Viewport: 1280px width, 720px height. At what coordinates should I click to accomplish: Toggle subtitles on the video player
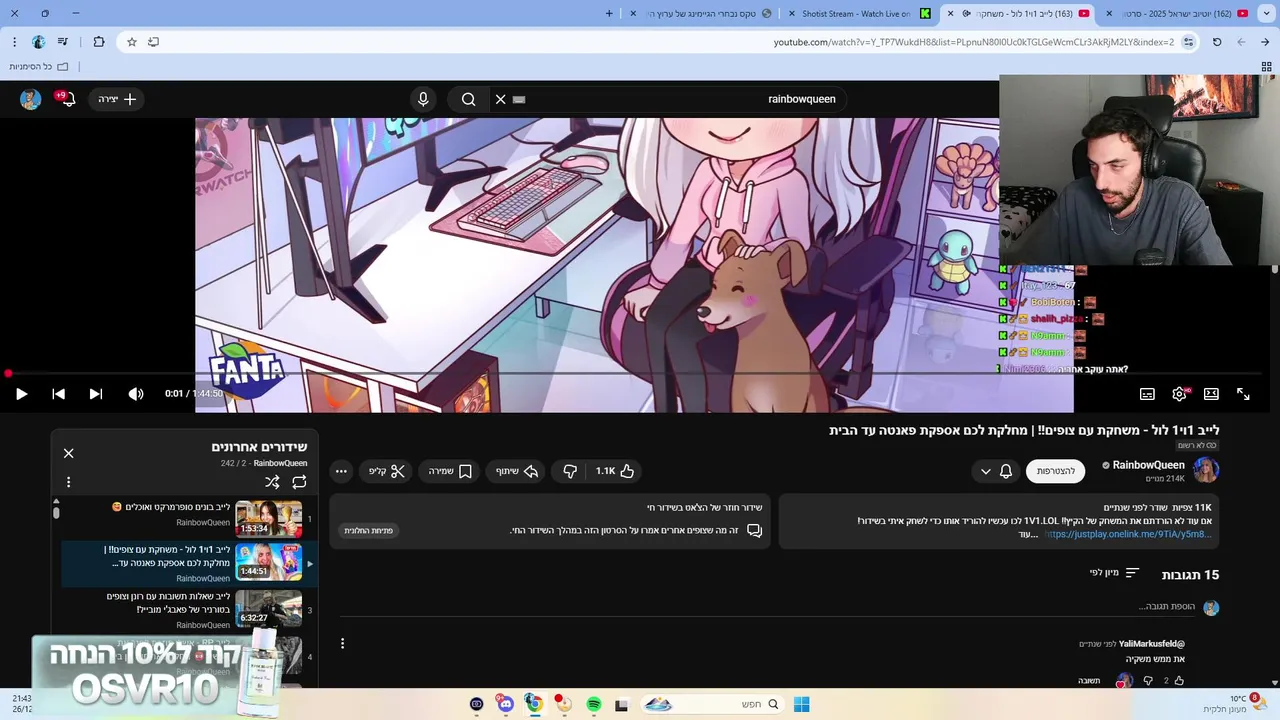click(x=1147, y=394)
